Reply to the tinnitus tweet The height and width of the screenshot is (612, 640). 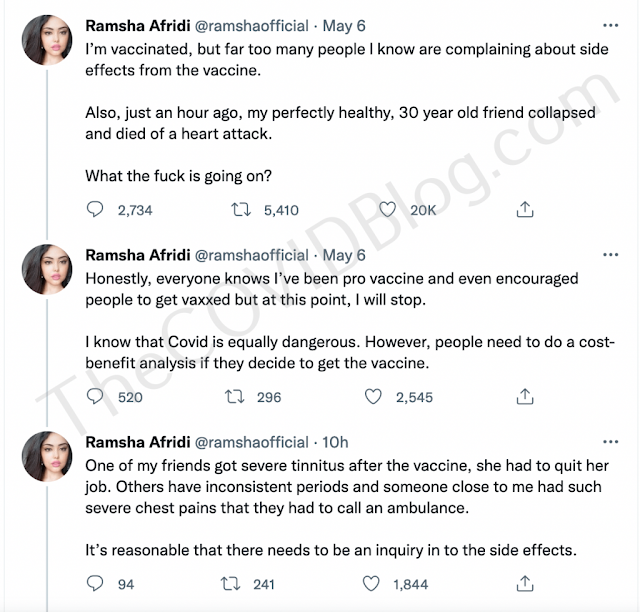(x=95, y=584)
